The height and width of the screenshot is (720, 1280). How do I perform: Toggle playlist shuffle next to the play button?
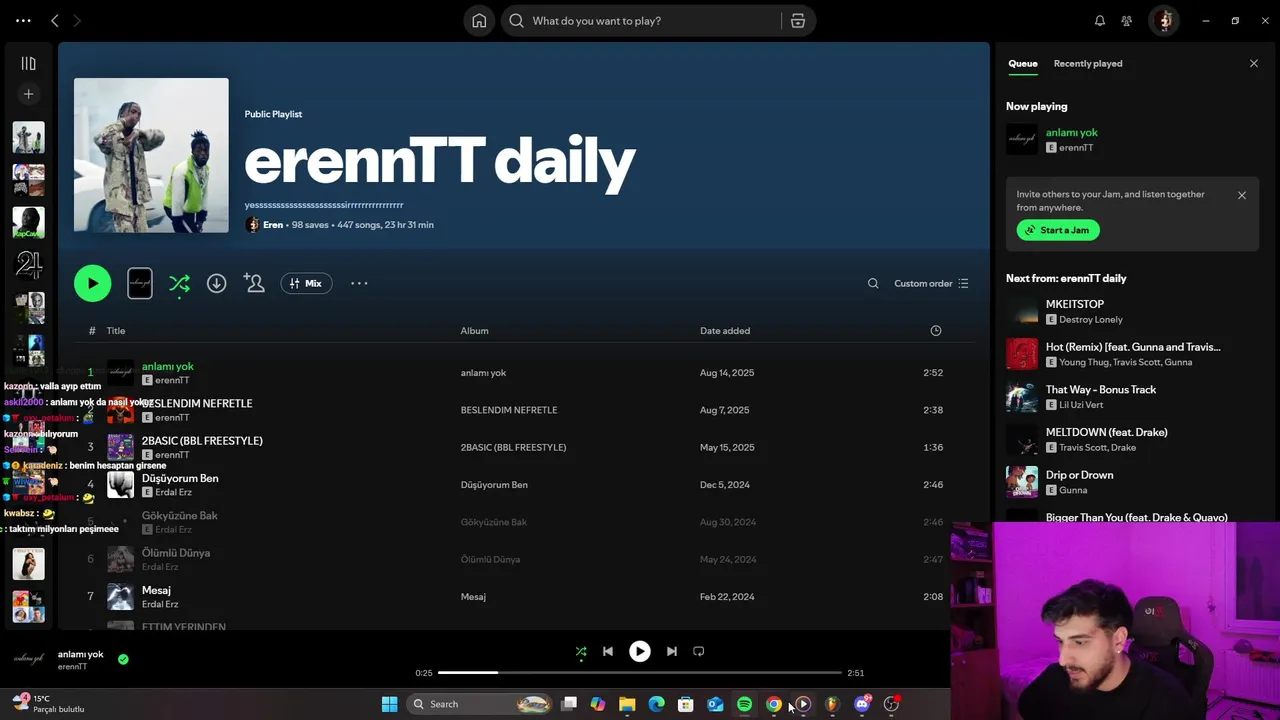(179, 283)
